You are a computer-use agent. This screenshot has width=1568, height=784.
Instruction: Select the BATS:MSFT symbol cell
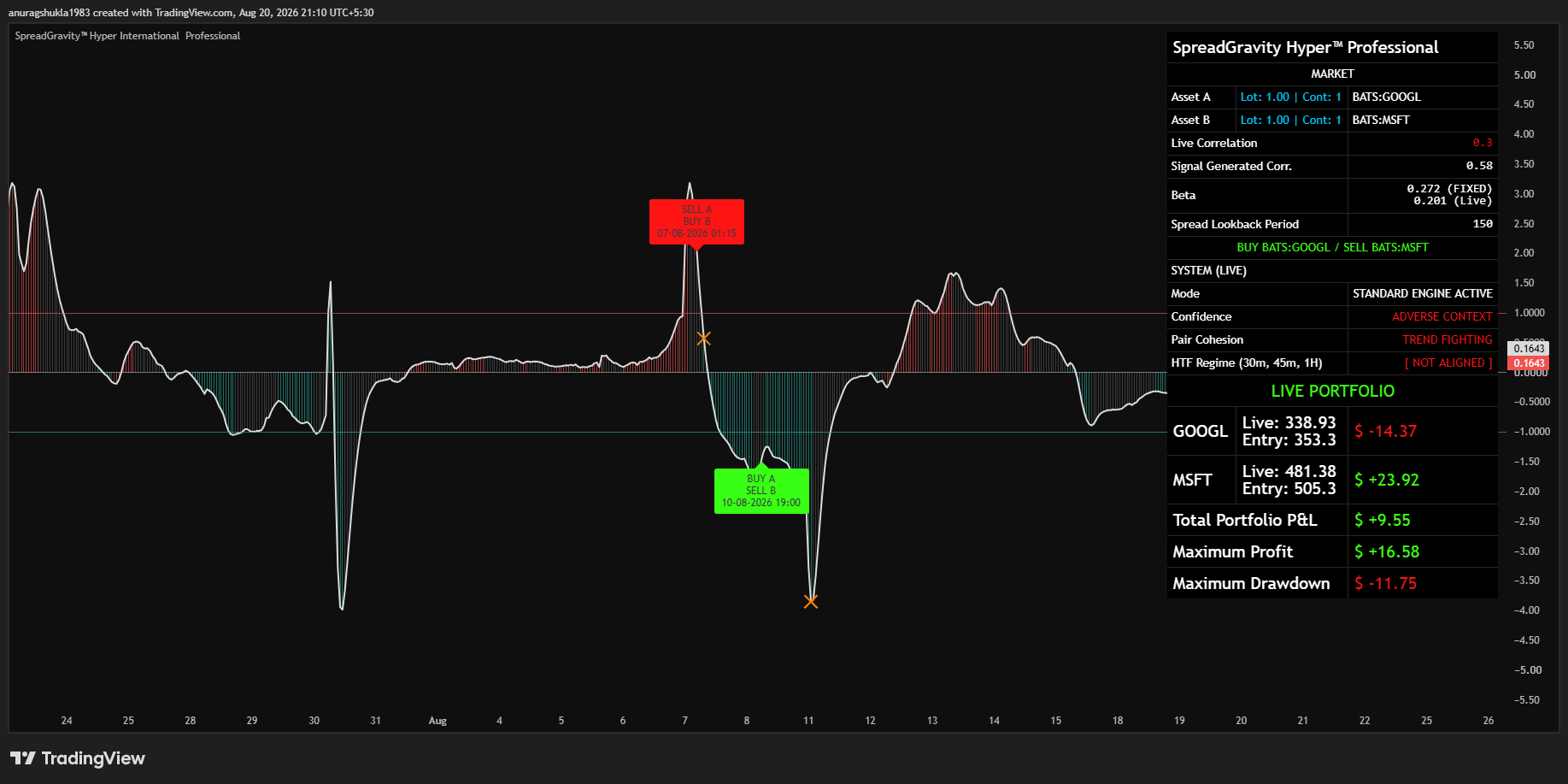(x=1381, y=121)
